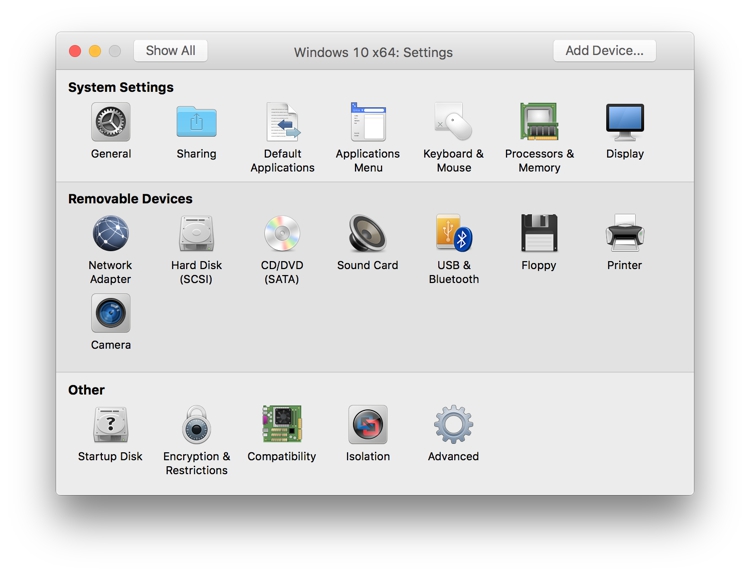Screen dimensions: 750x575
Task: Click the Other section heading text
Action: click(86, 390)
